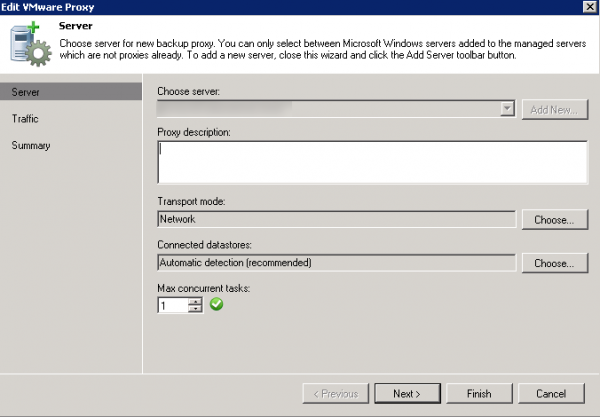This screenshot has width=600, height=417.
Task: Open the Choose... button for Connected datastores
Action: 554,264
